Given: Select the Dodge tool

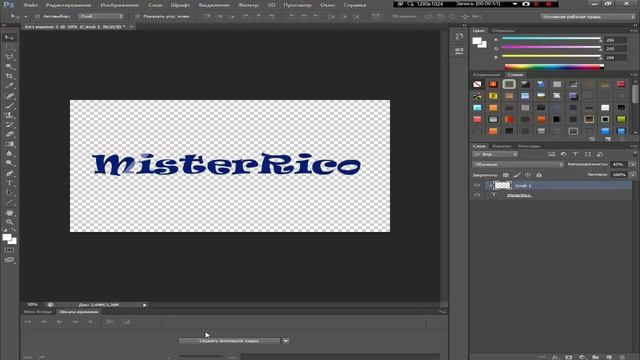Looking at the screenshot, I should coord(9,163).
